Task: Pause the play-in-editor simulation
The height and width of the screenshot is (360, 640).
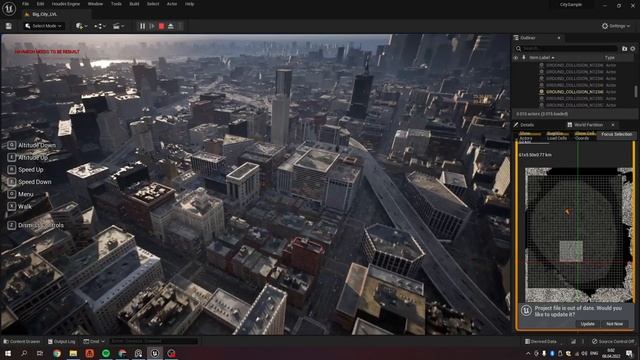Action: (142, 26)
